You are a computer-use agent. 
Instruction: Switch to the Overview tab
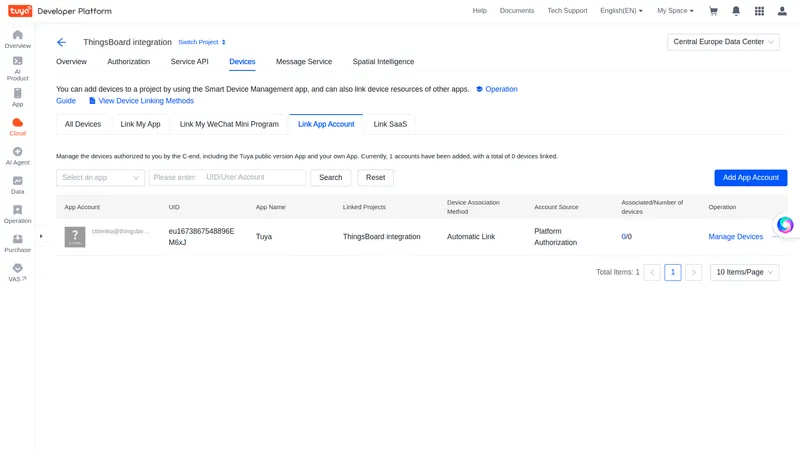71,62
